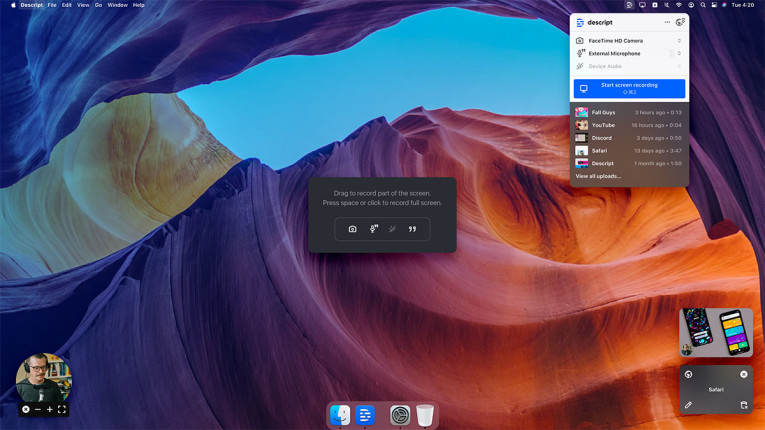Toggle microphone in the center recording overlay
Image resolution: width=765 pixels, height=430 pixels.
point(373,229)
